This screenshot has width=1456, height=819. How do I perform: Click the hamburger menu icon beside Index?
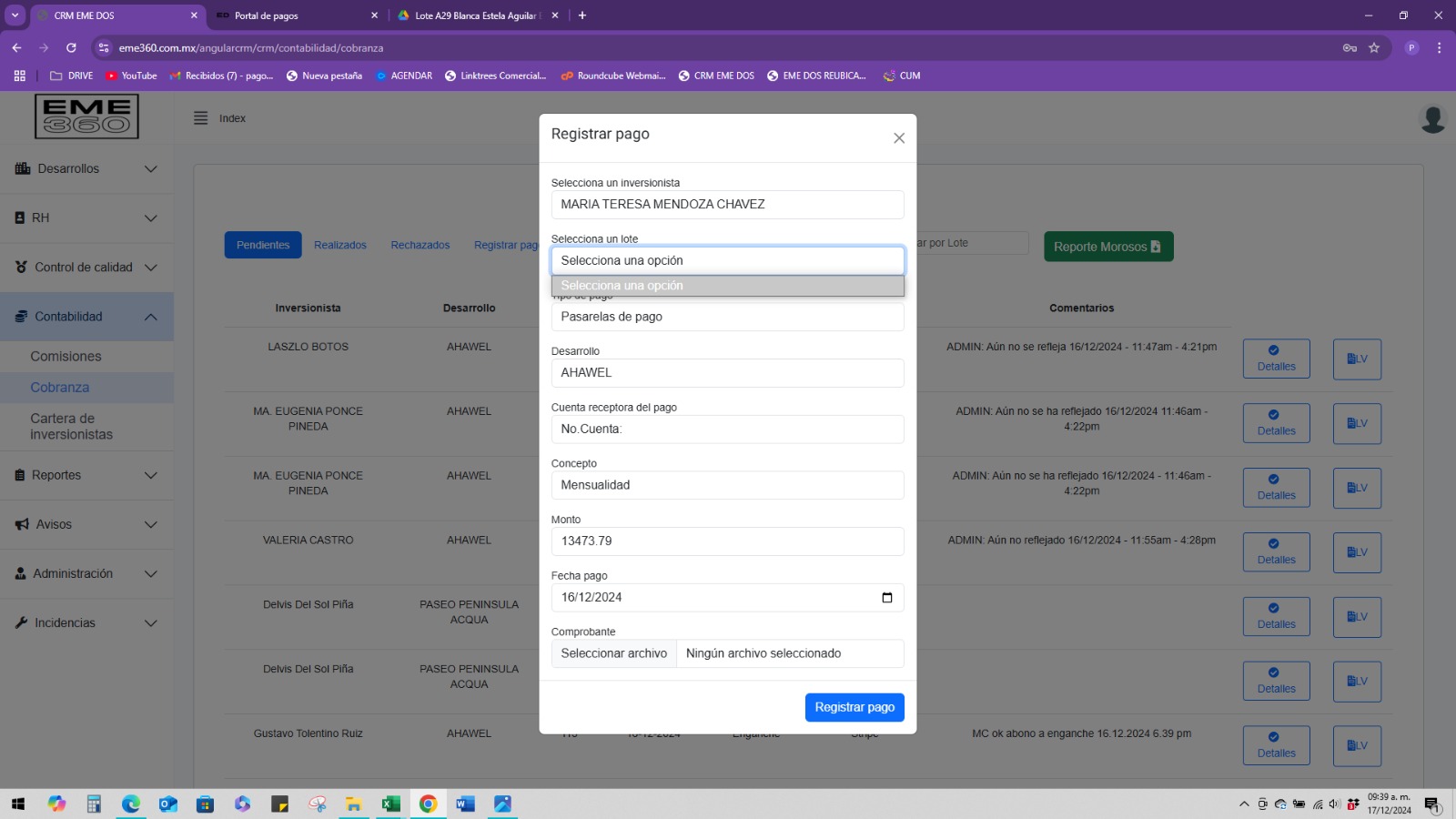pos(201,118)
